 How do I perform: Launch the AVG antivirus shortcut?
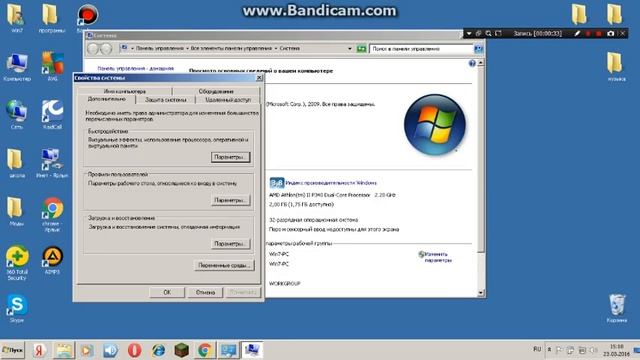(x=53, y=66)
